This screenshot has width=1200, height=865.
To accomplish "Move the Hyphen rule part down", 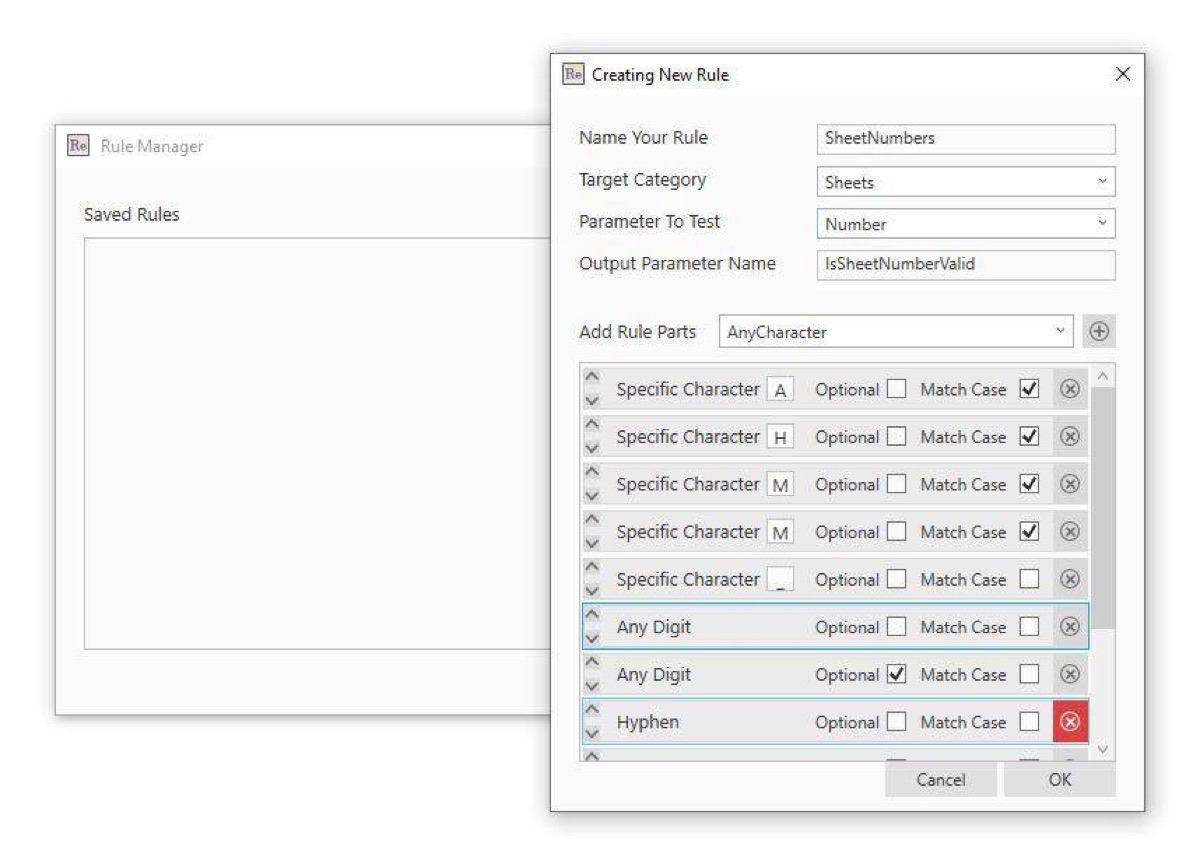I will click(x=591, y=733).
